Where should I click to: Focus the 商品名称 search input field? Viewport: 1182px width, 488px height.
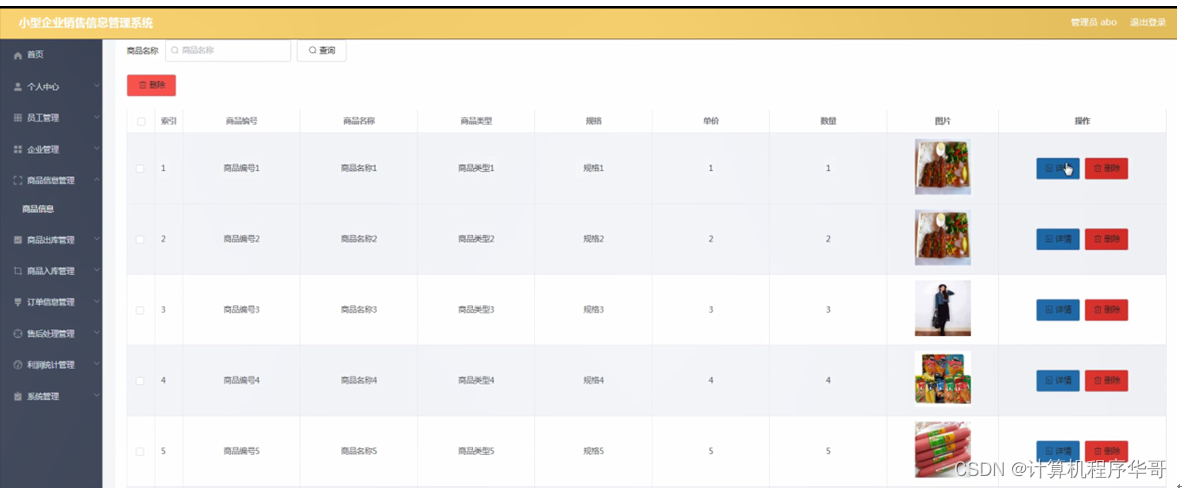tap(228, 51)
